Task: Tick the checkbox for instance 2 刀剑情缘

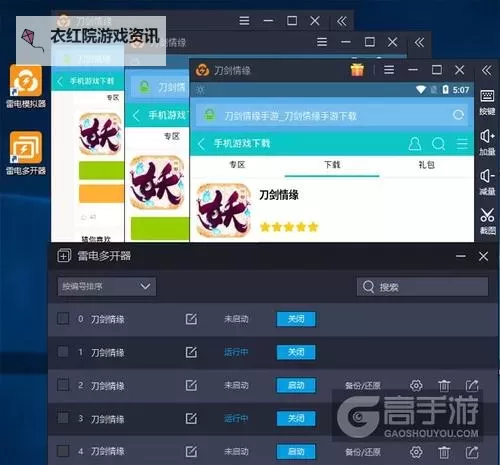Action: (63, 385)
